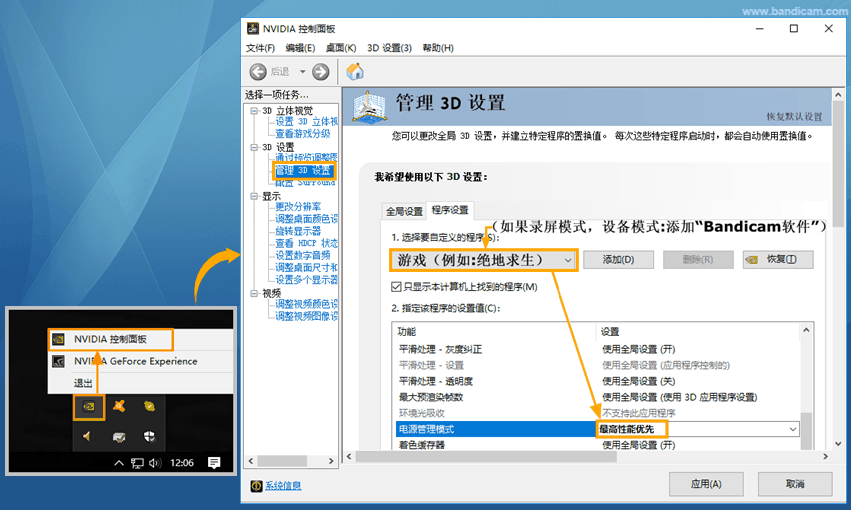Open the 3D 设置(3) menu
The width and height of the screenshot is (851, 510).
tap(389, 48)
